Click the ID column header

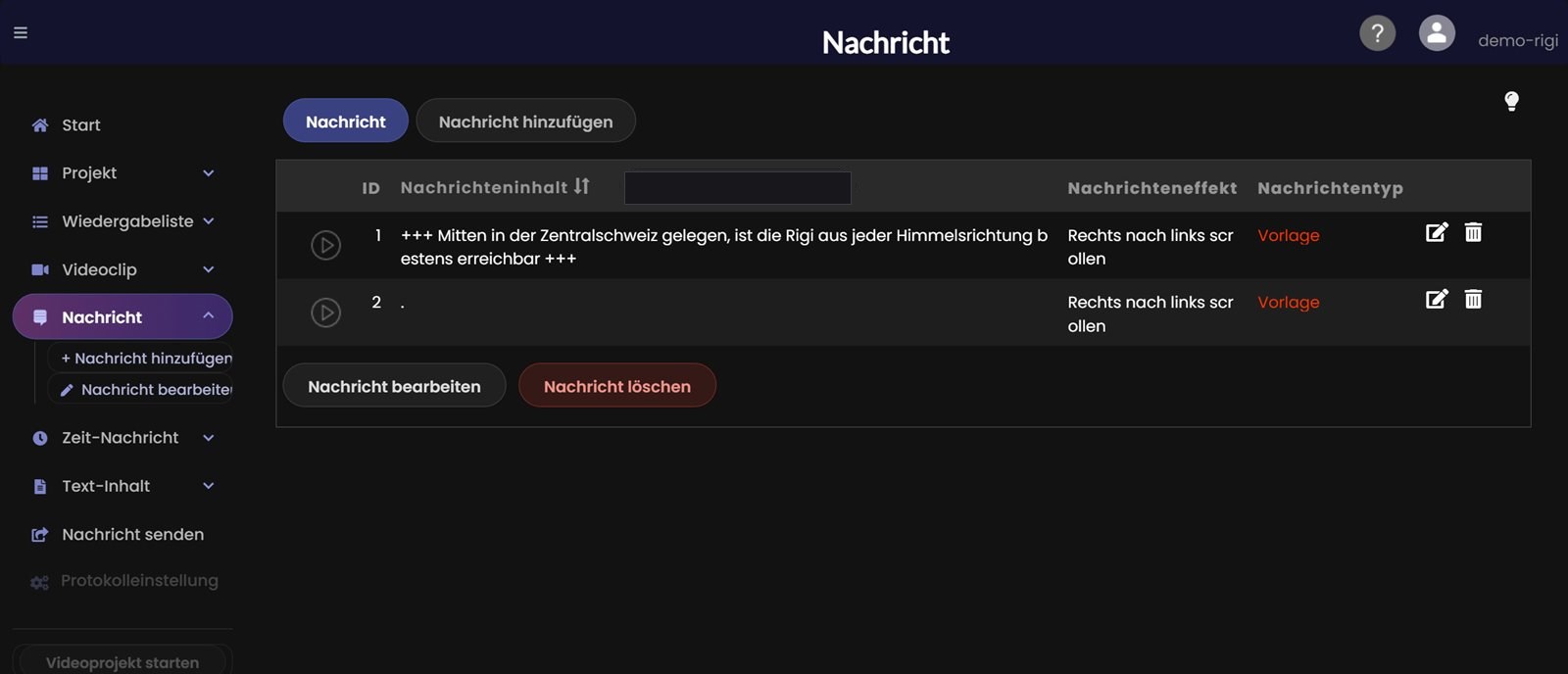370,188
